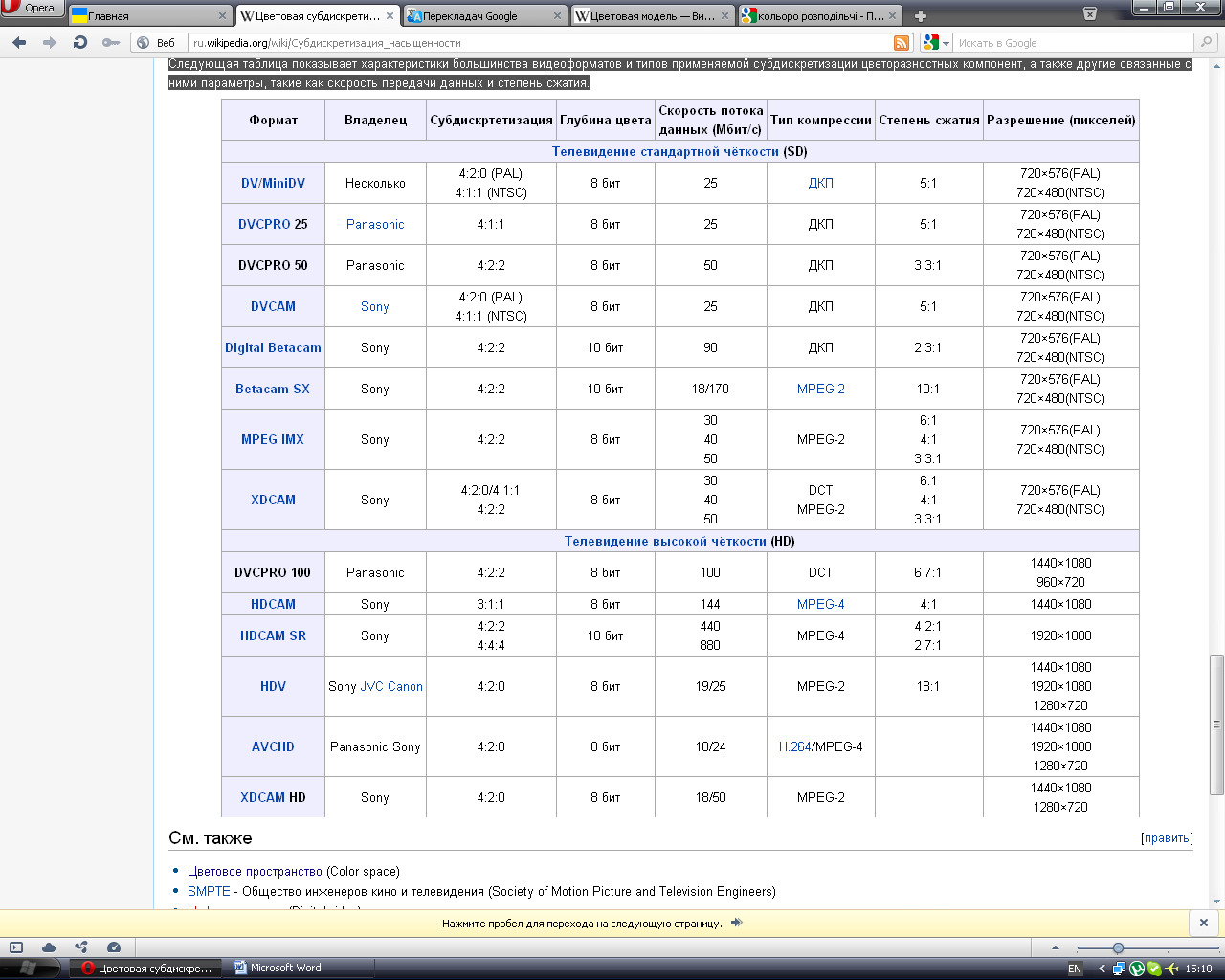This screenshot has height=980, width=1225.
Task: Switch to кольоро розподільчі tab
Action: pos(820,16)
